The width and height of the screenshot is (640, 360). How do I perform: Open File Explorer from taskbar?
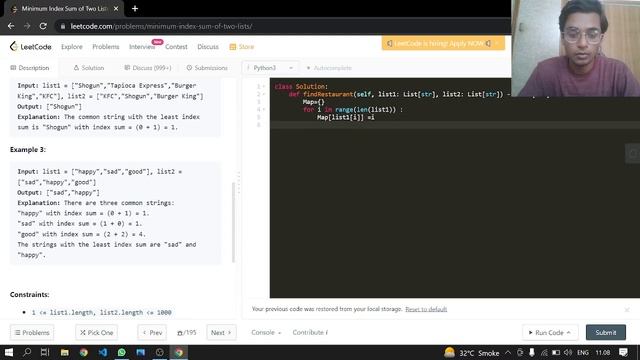(x=64, y=352)
